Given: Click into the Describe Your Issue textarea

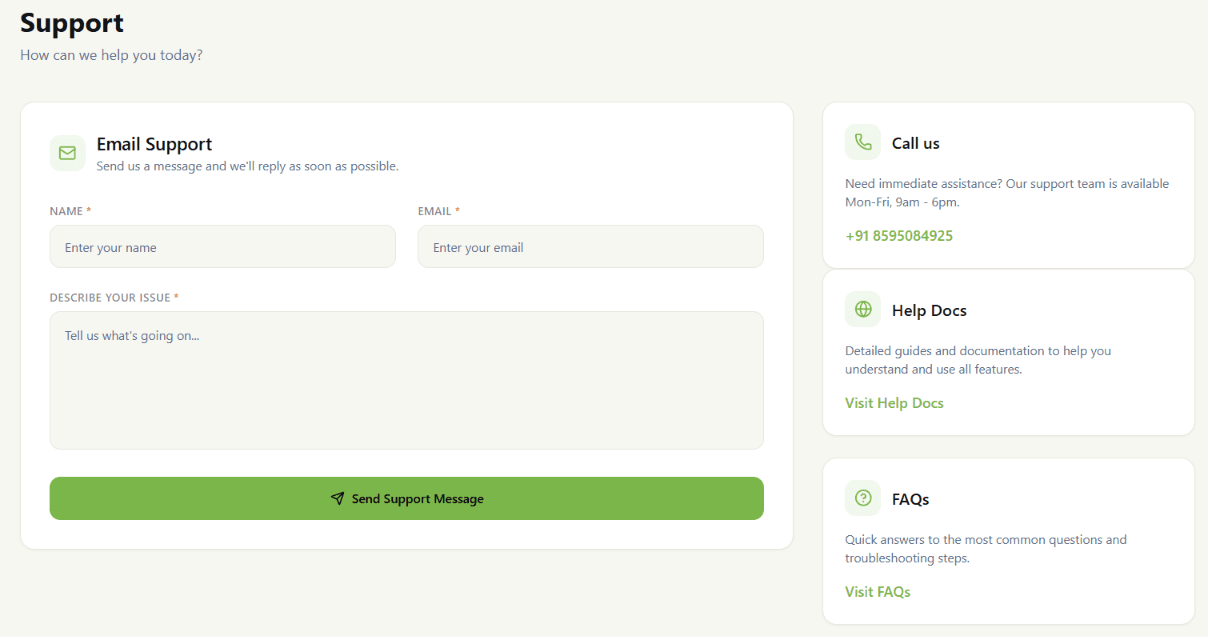Looking at the screenshot, I should click(x=407, y=380).
